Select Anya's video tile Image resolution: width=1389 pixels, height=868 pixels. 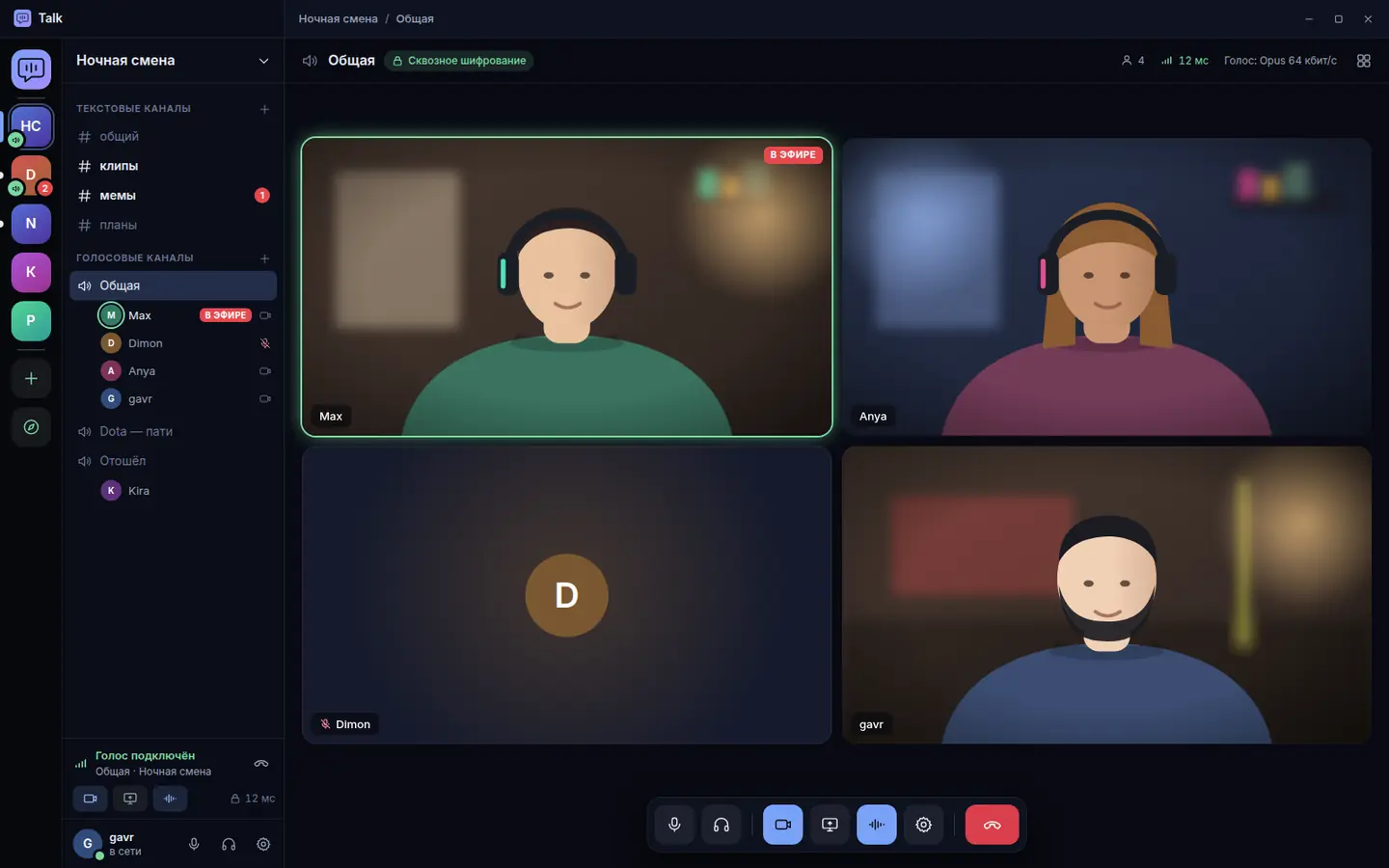click(1106, 287)
